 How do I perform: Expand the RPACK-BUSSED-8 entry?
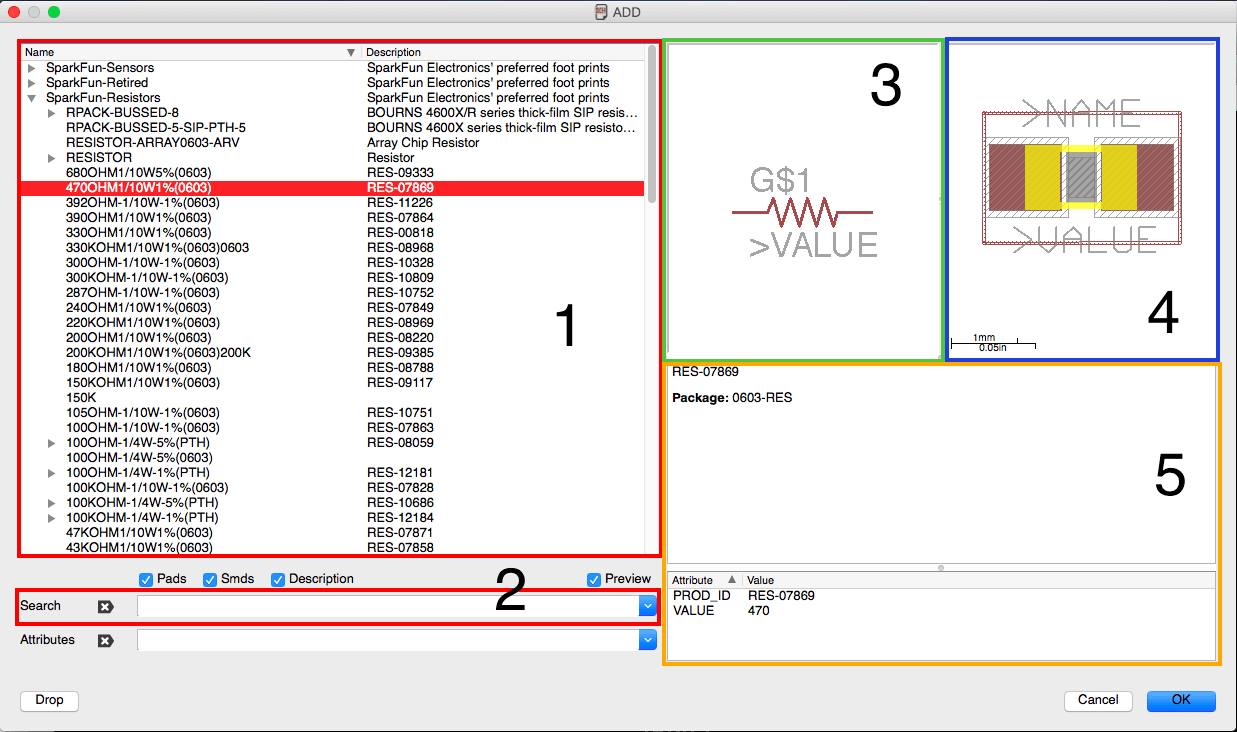(x=51, y=112)
